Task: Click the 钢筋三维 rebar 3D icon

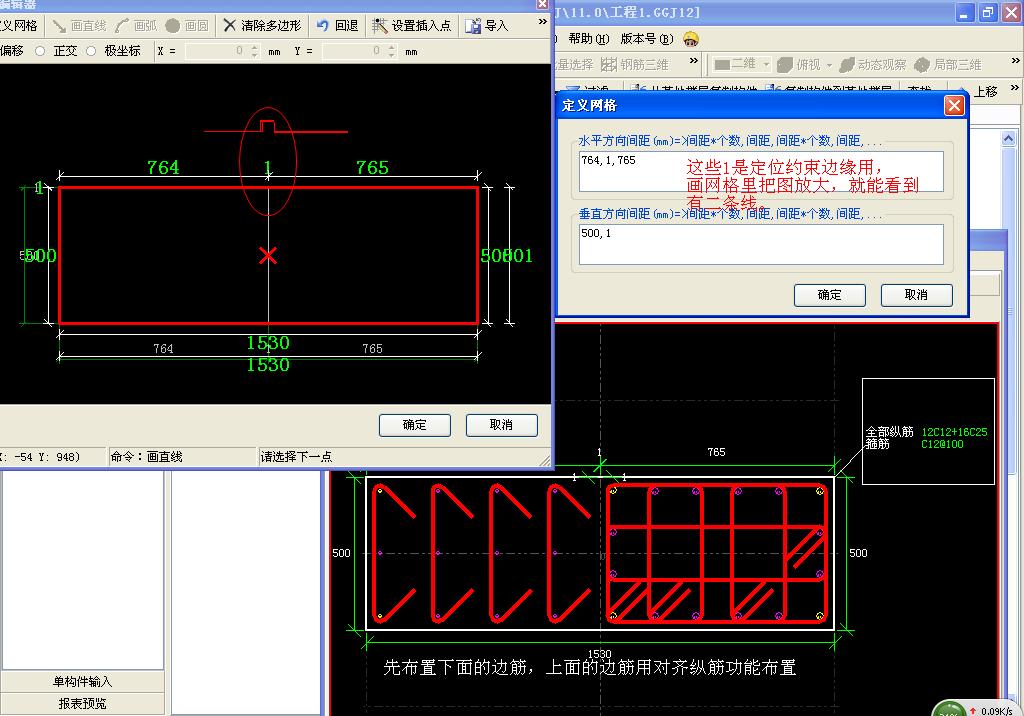Action: point(609,64)
